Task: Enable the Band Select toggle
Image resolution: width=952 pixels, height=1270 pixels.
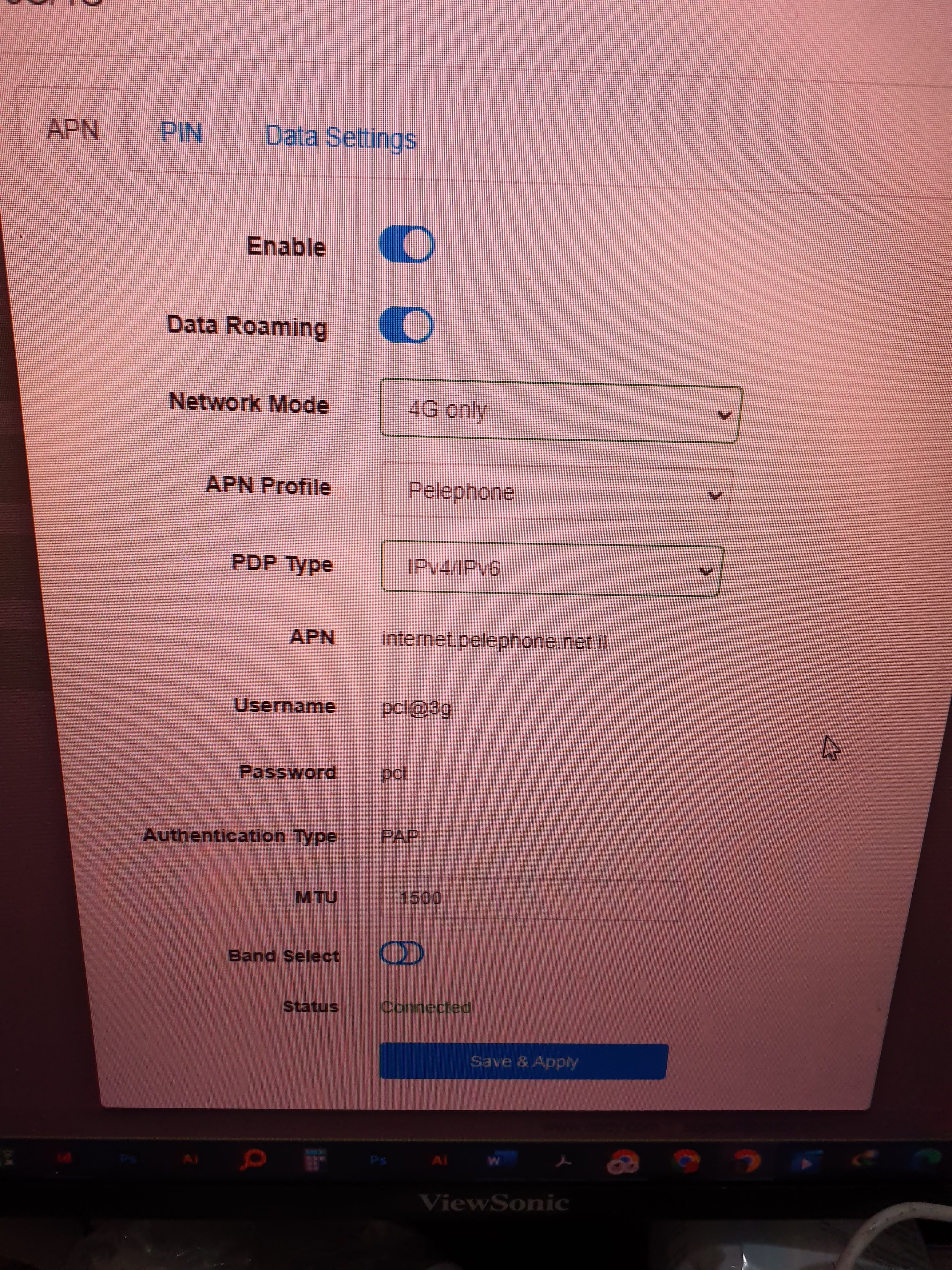Action: click(402, 954)
